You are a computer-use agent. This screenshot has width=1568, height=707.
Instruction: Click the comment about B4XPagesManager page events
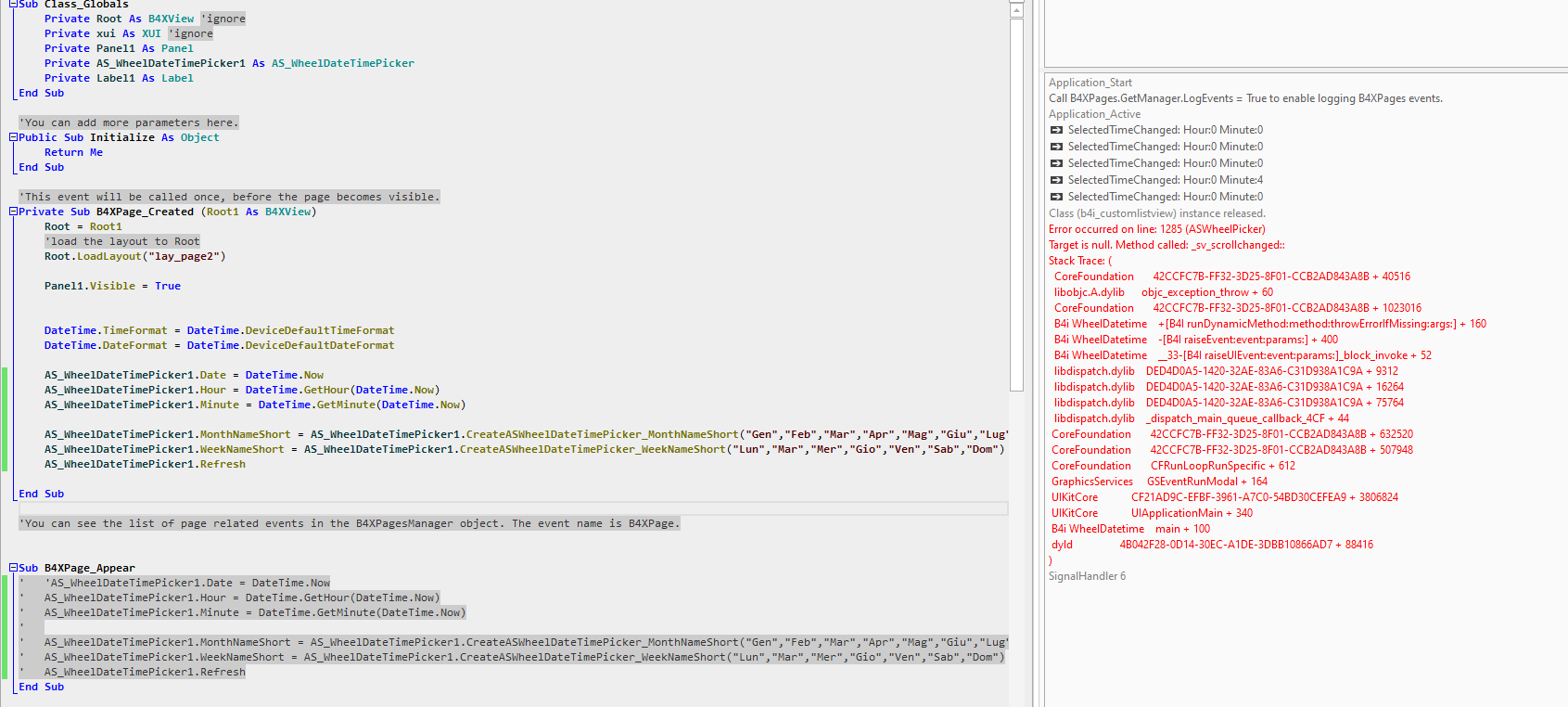350,523
